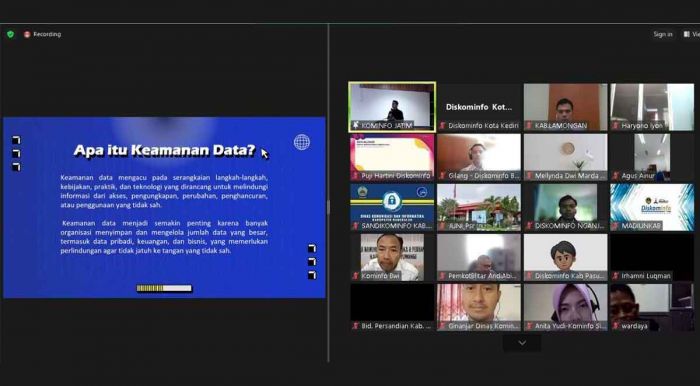The width and height of the screenshot is (700, 386).
Task: Click muted mic icon for Bid. Persandian Kab.
Action: (356, 326)
